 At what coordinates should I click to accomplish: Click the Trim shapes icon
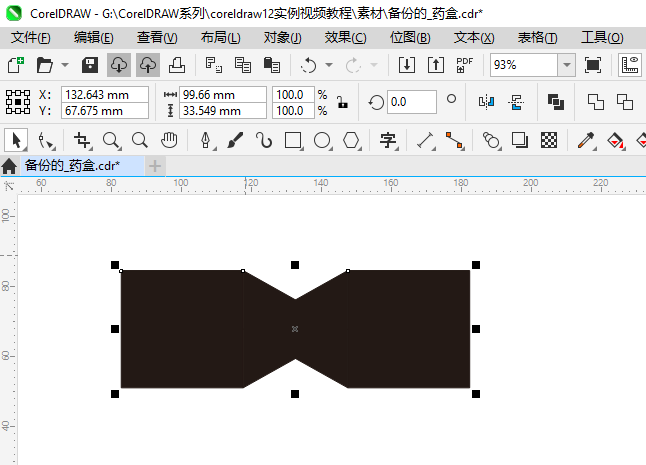[596, 102]
